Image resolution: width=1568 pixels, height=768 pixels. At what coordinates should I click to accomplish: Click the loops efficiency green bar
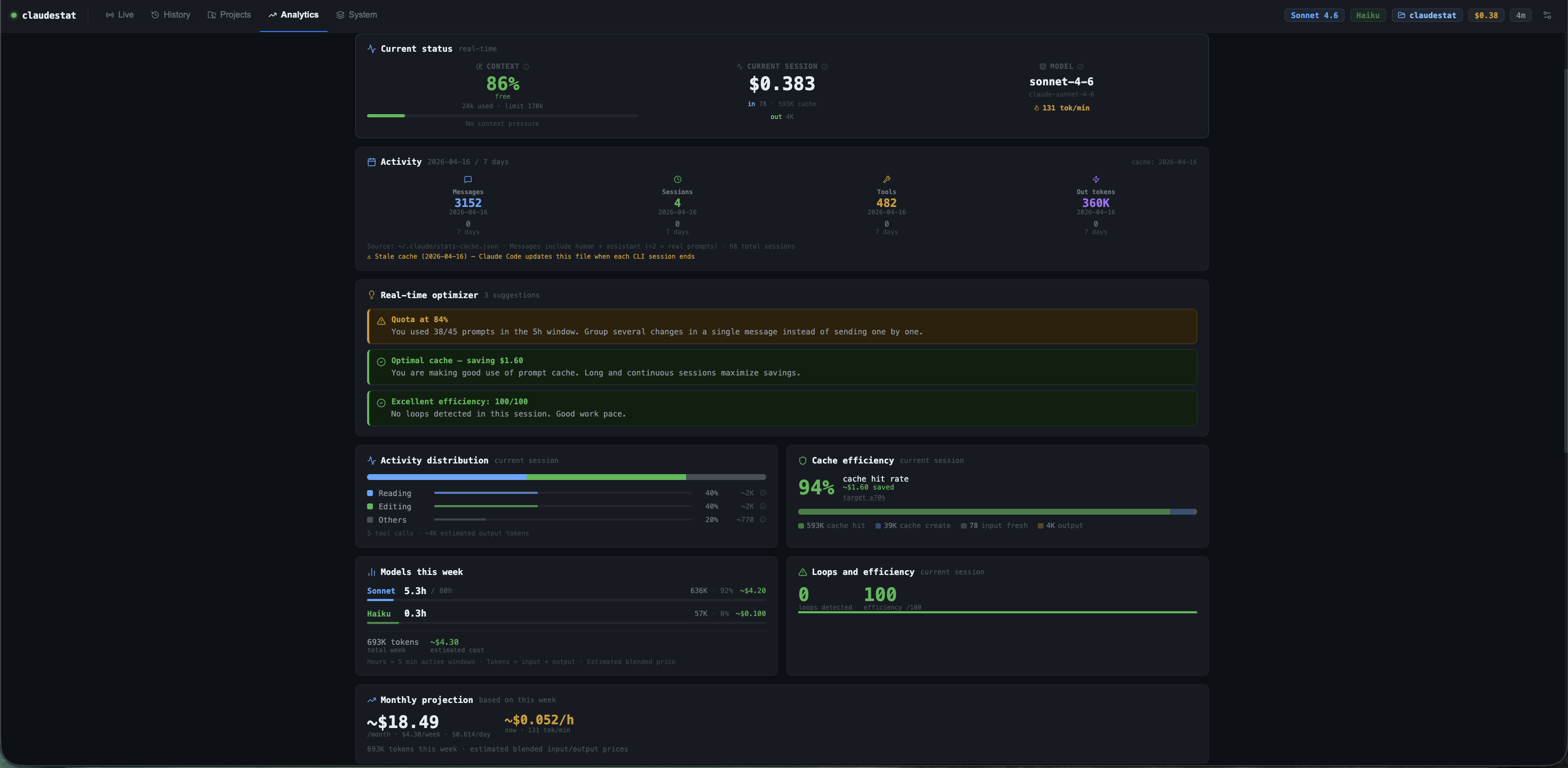(997, 612)
